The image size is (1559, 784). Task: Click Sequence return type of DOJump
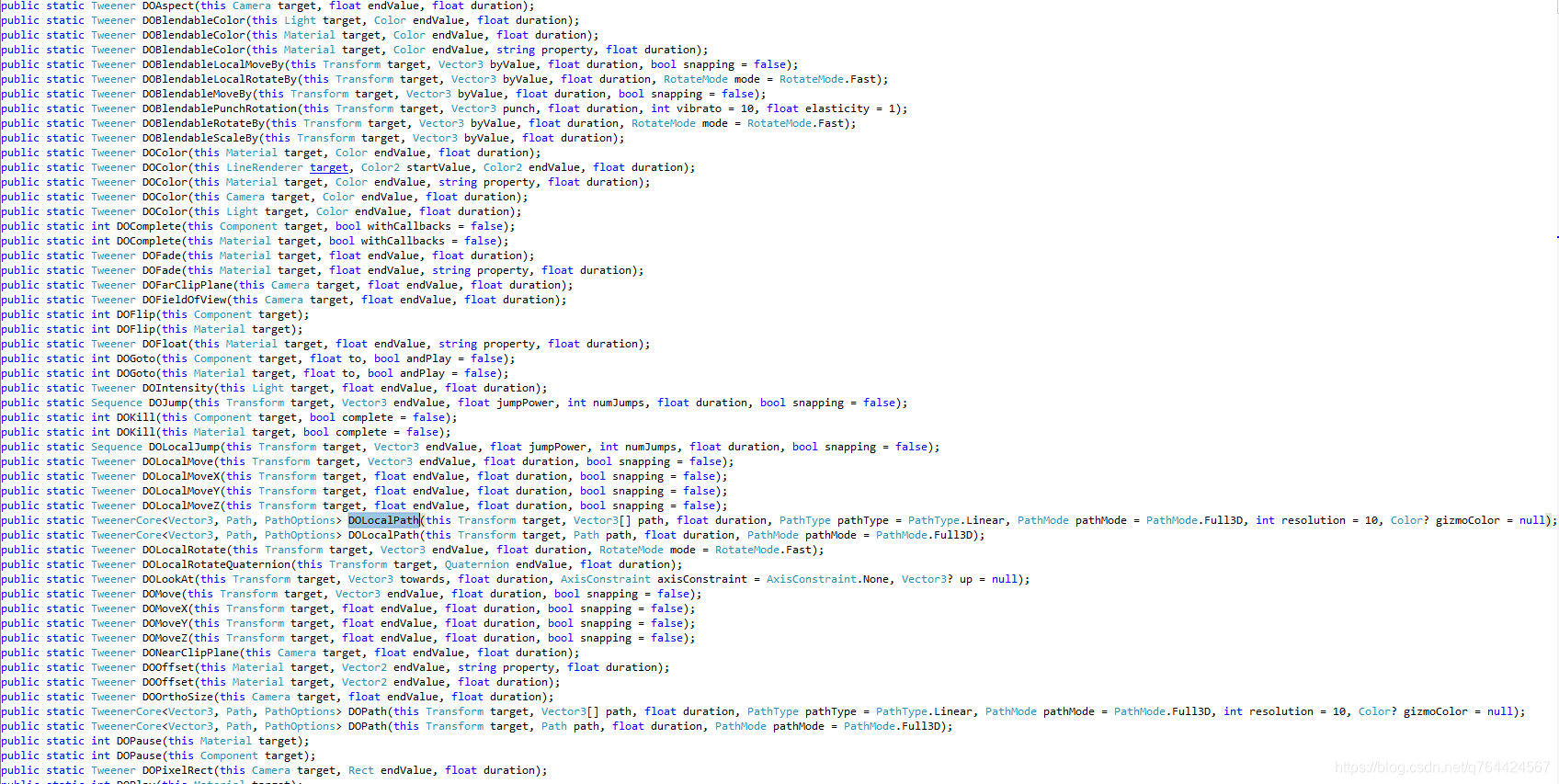pos(117,403)
